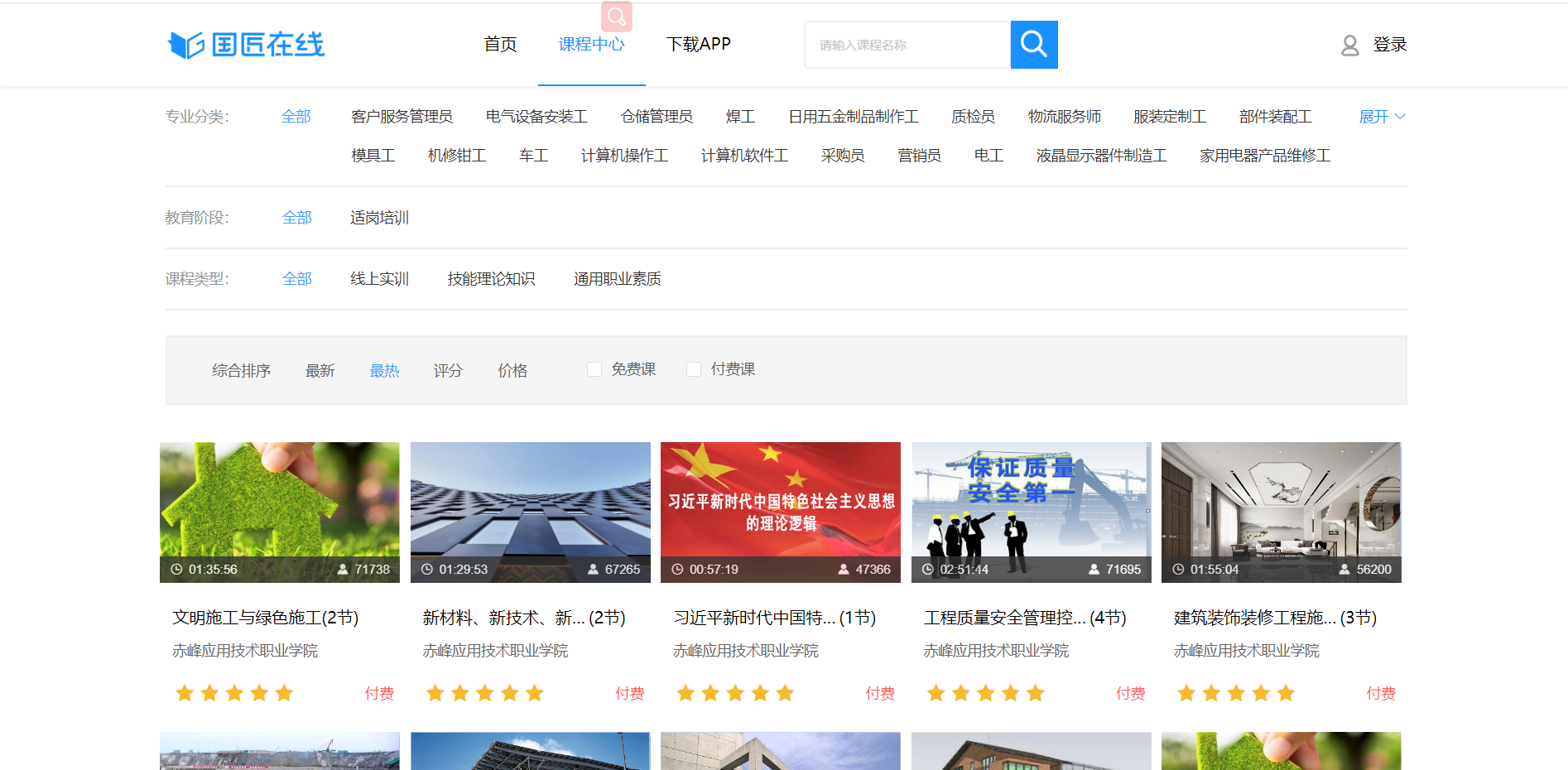Click the 国匠在线 logo

pos(246,45)
